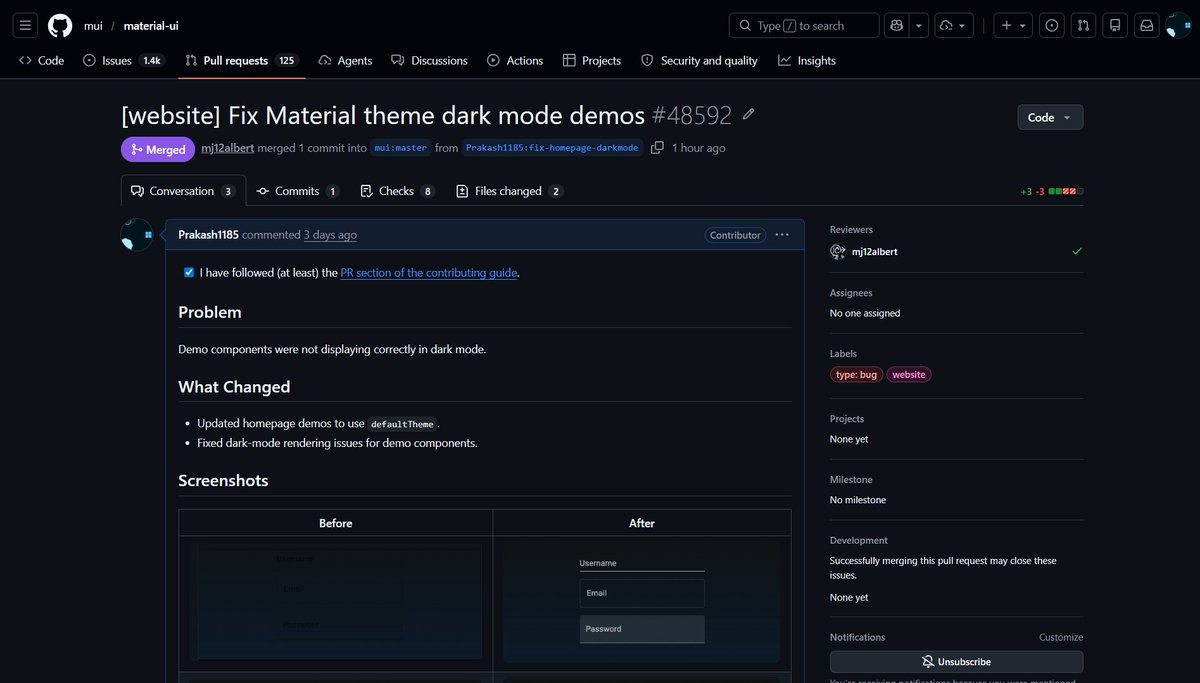
Task: Open the comment three-dots options menu
Action: [x=782, y=235]
